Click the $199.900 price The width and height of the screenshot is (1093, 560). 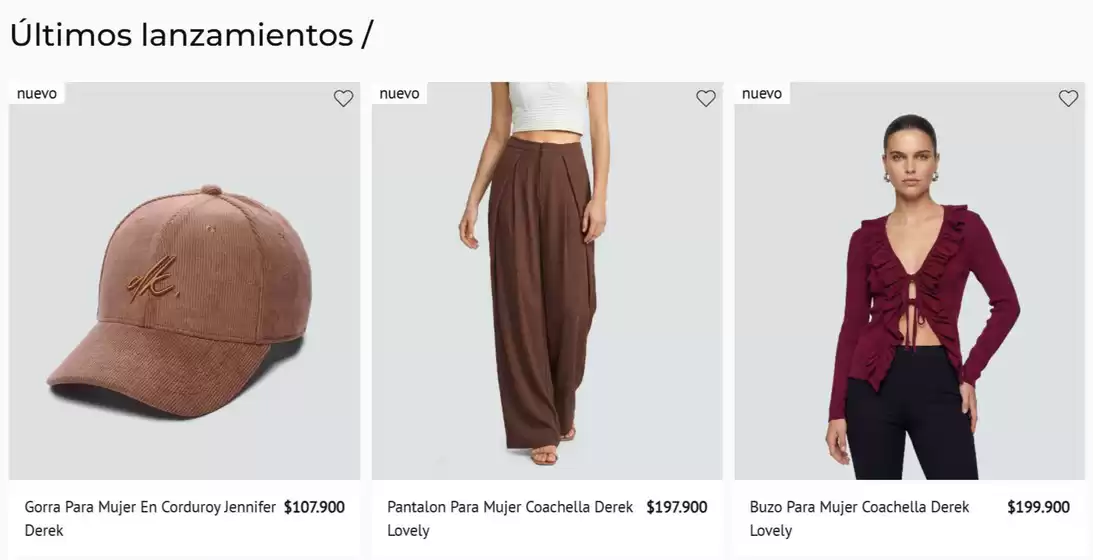[x=1038, y=507]
